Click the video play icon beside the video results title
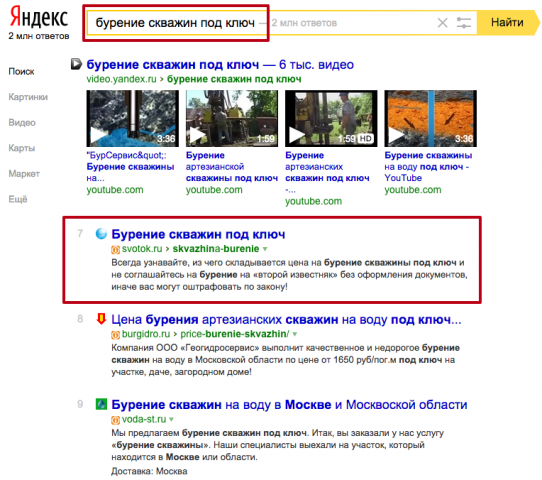The height and width of the screenshot is (480, 542). 76,64
